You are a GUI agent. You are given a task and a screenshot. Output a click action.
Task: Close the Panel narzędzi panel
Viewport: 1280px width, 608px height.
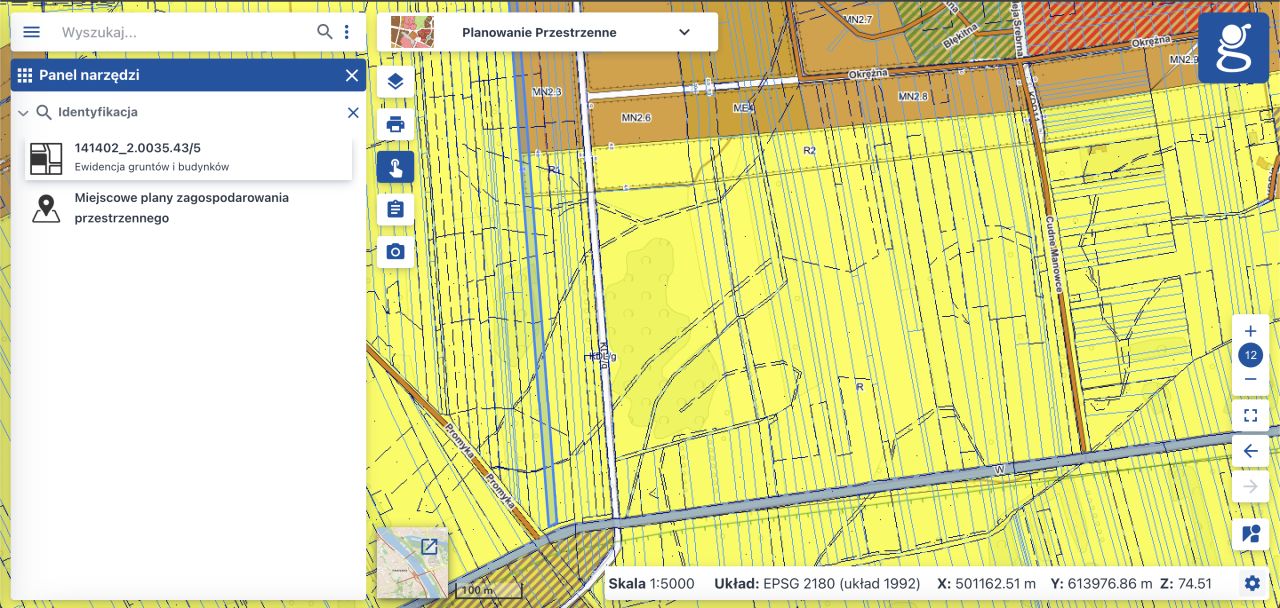click(x=352, y=75)
